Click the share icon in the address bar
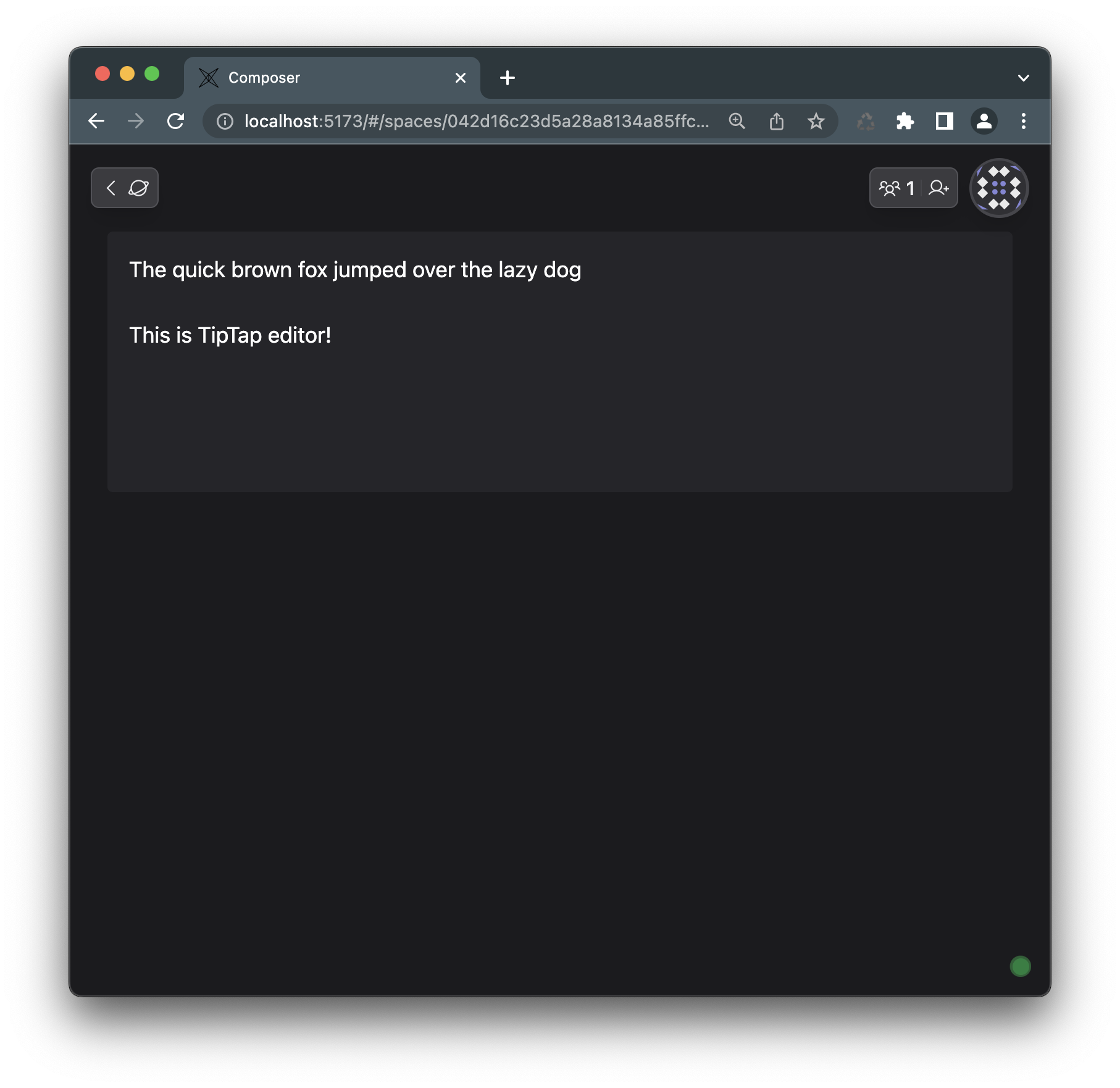 click(777, 121)
